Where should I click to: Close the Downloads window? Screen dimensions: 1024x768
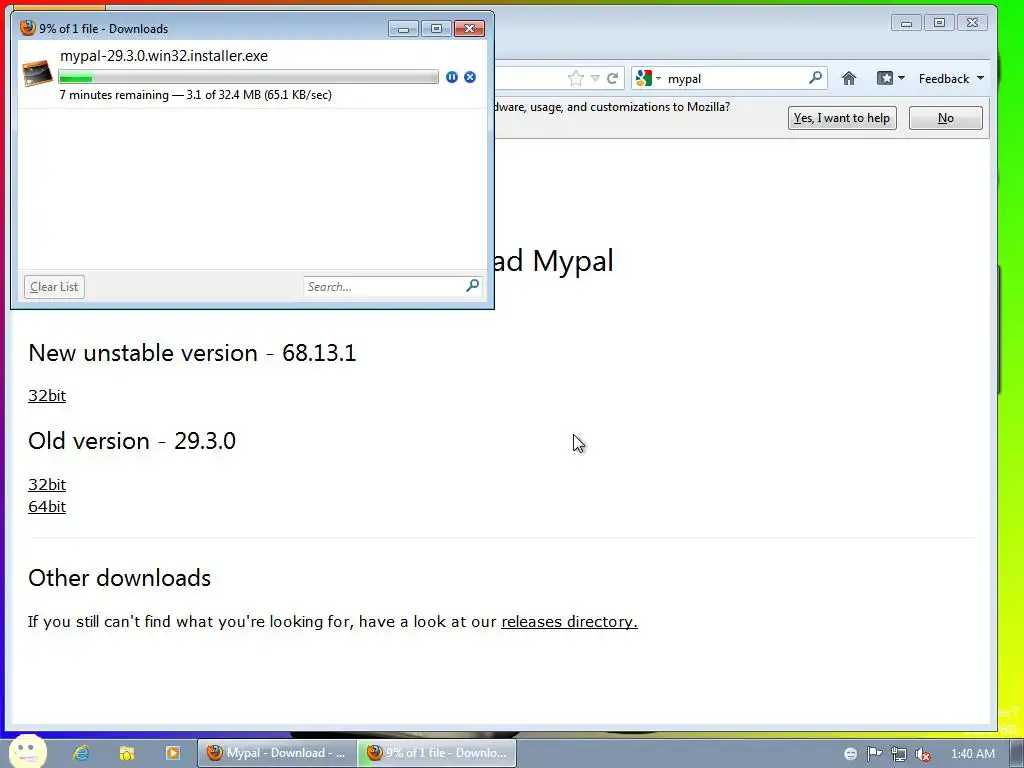point(470,29)
